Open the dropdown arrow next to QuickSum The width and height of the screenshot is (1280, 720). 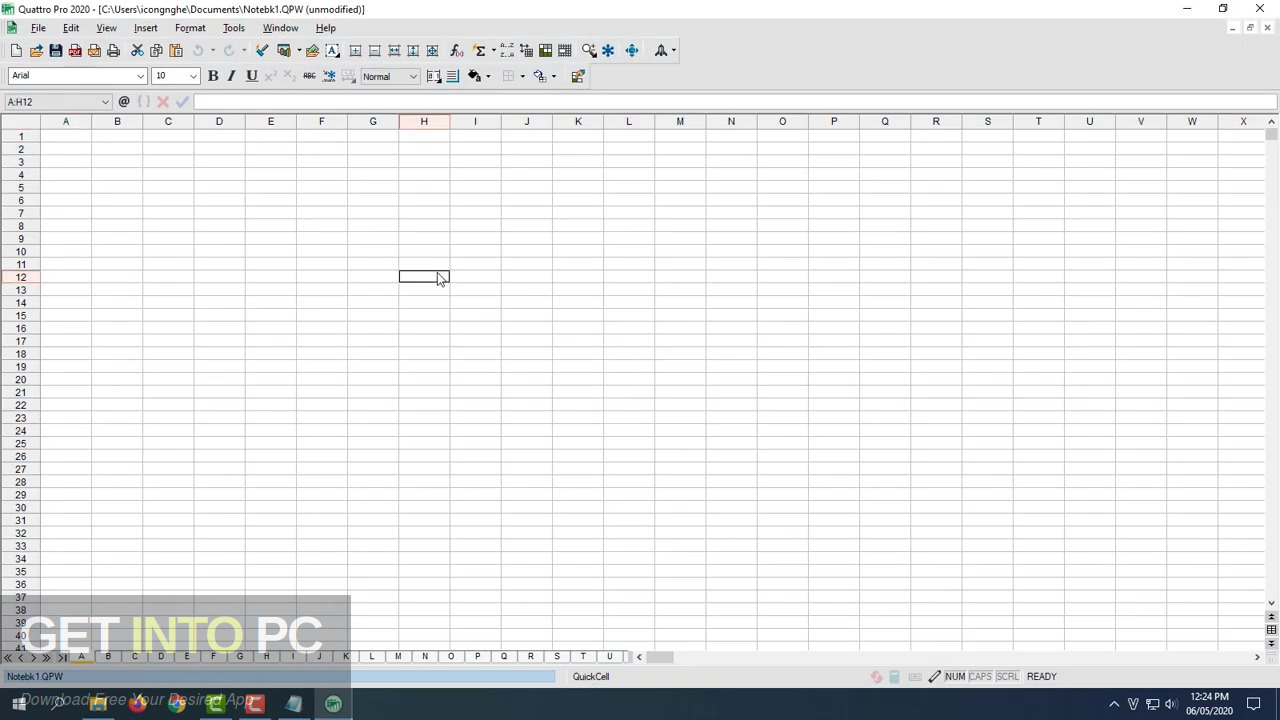(x=492, y=51)
